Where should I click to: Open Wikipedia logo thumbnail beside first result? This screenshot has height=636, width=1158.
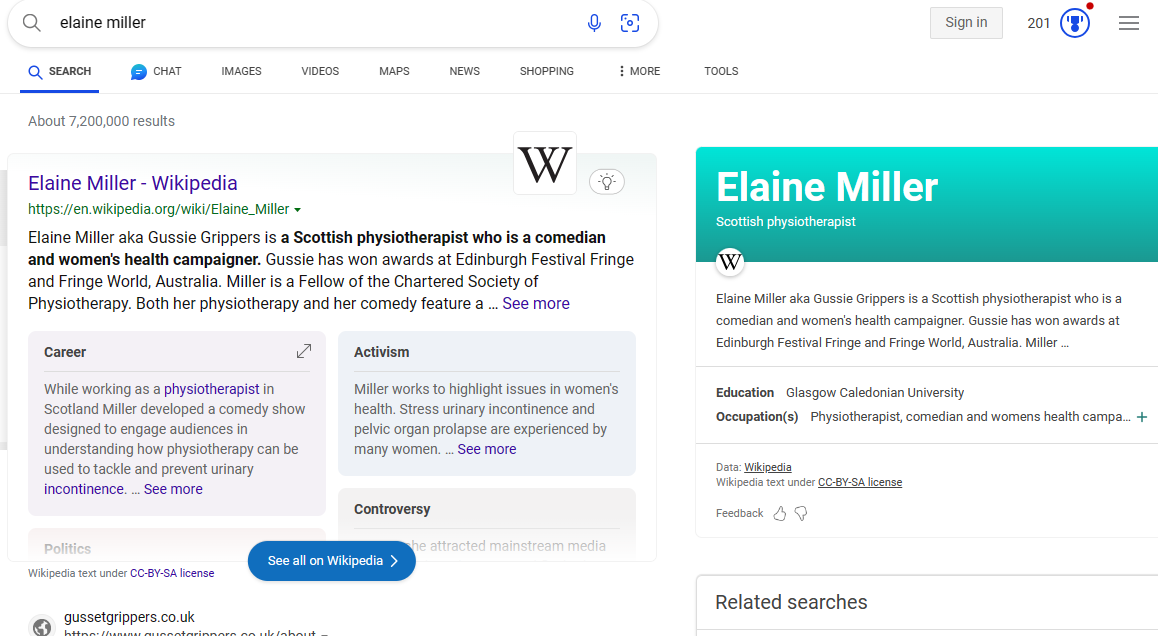pyautogui.click(x=545, y=163)
